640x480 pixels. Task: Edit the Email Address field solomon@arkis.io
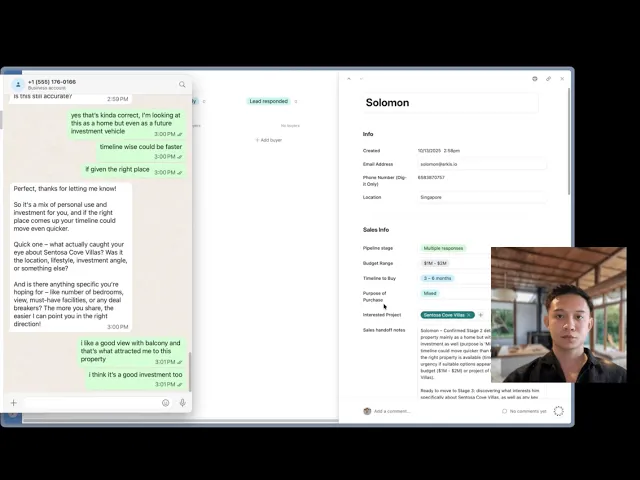pyautogui.click(x=482, y=164)
